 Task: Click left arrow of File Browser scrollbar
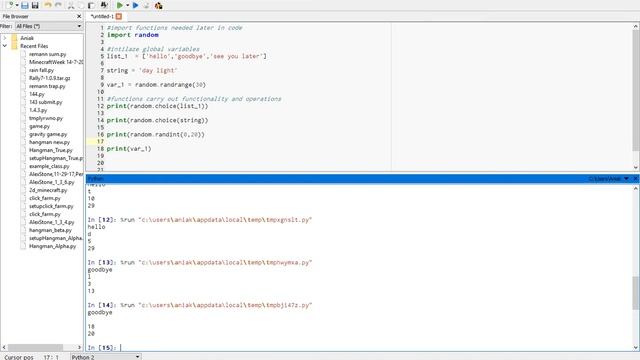[x=4, y=347]
